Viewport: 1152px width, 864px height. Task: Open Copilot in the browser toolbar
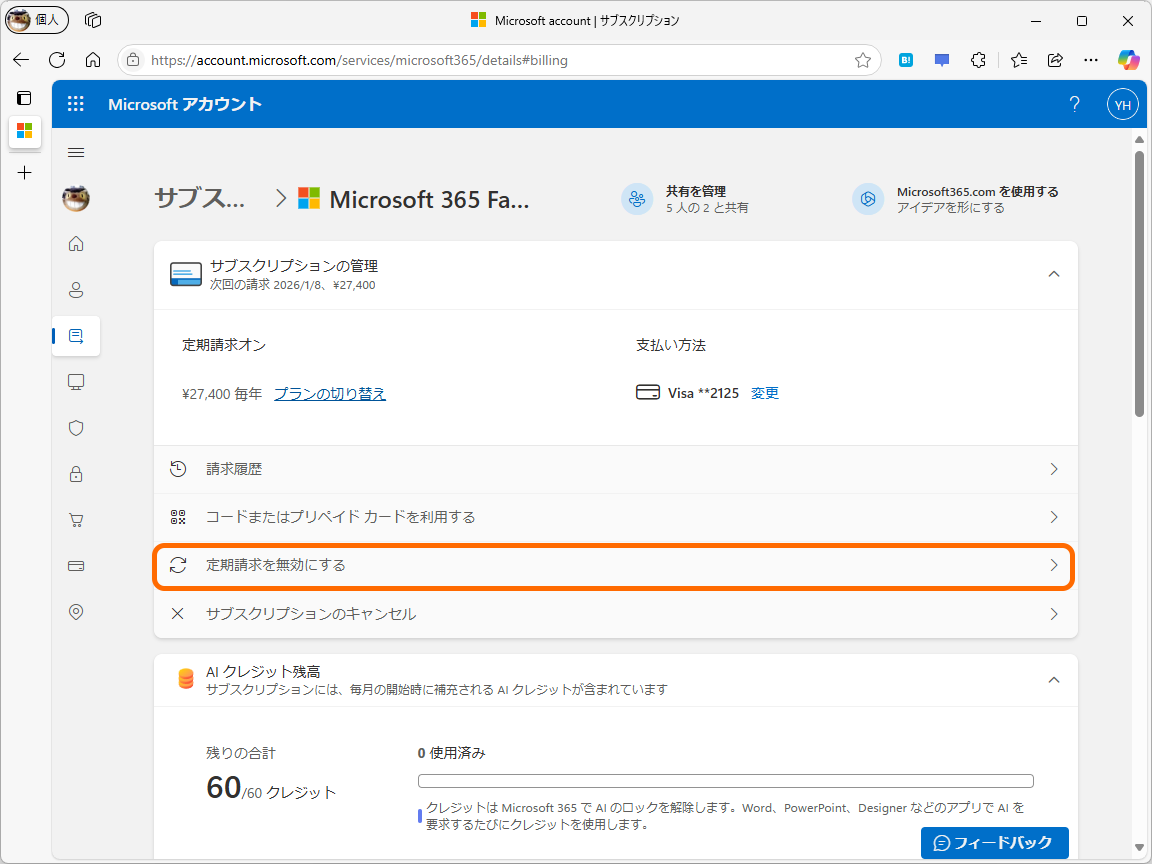point(1128,59)
